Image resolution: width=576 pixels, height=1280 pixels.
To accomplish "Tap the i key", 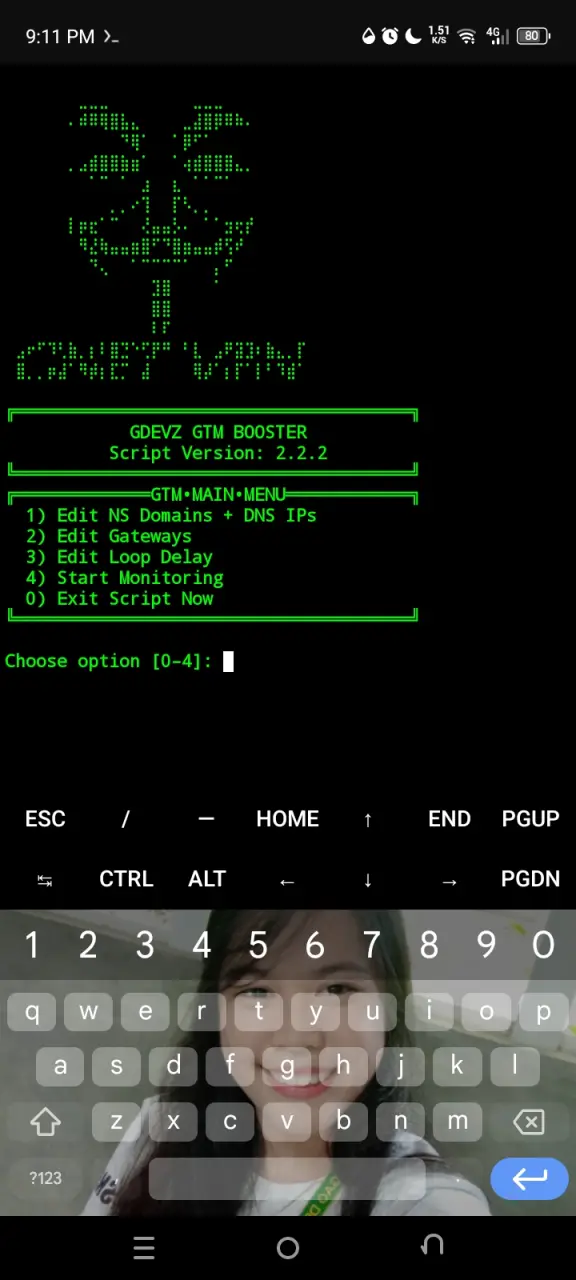I will 430,1012.
